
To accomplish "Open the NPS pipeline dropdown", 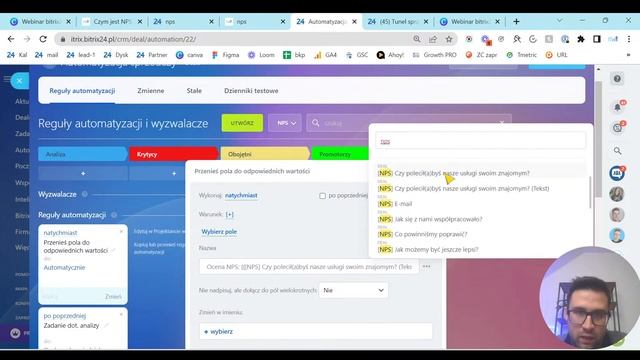I will [x=285, y=123].
